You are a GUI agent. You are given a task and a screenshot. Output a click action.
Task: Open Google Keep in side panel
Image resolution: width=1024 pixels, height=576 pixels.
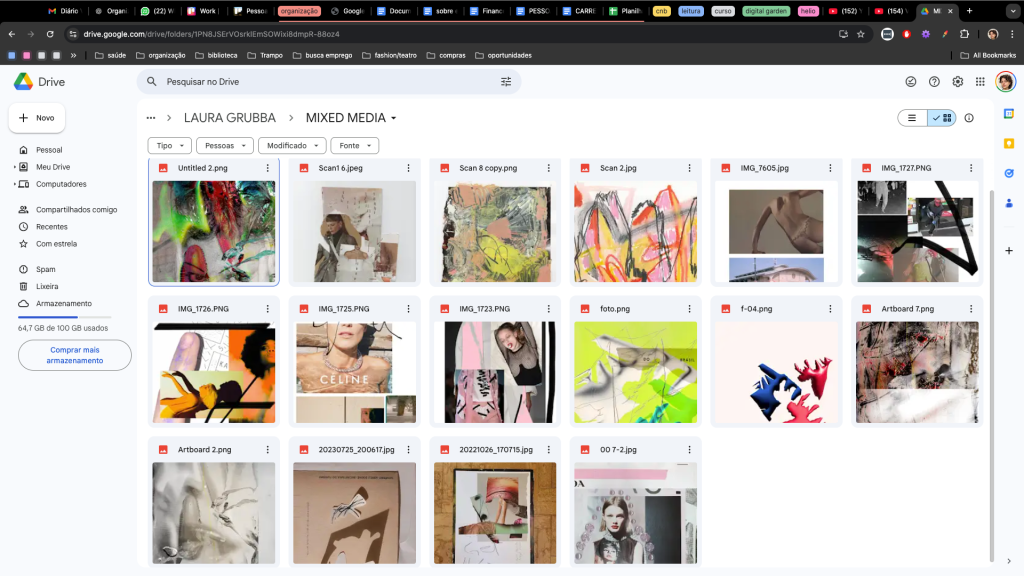[1009, 143]
